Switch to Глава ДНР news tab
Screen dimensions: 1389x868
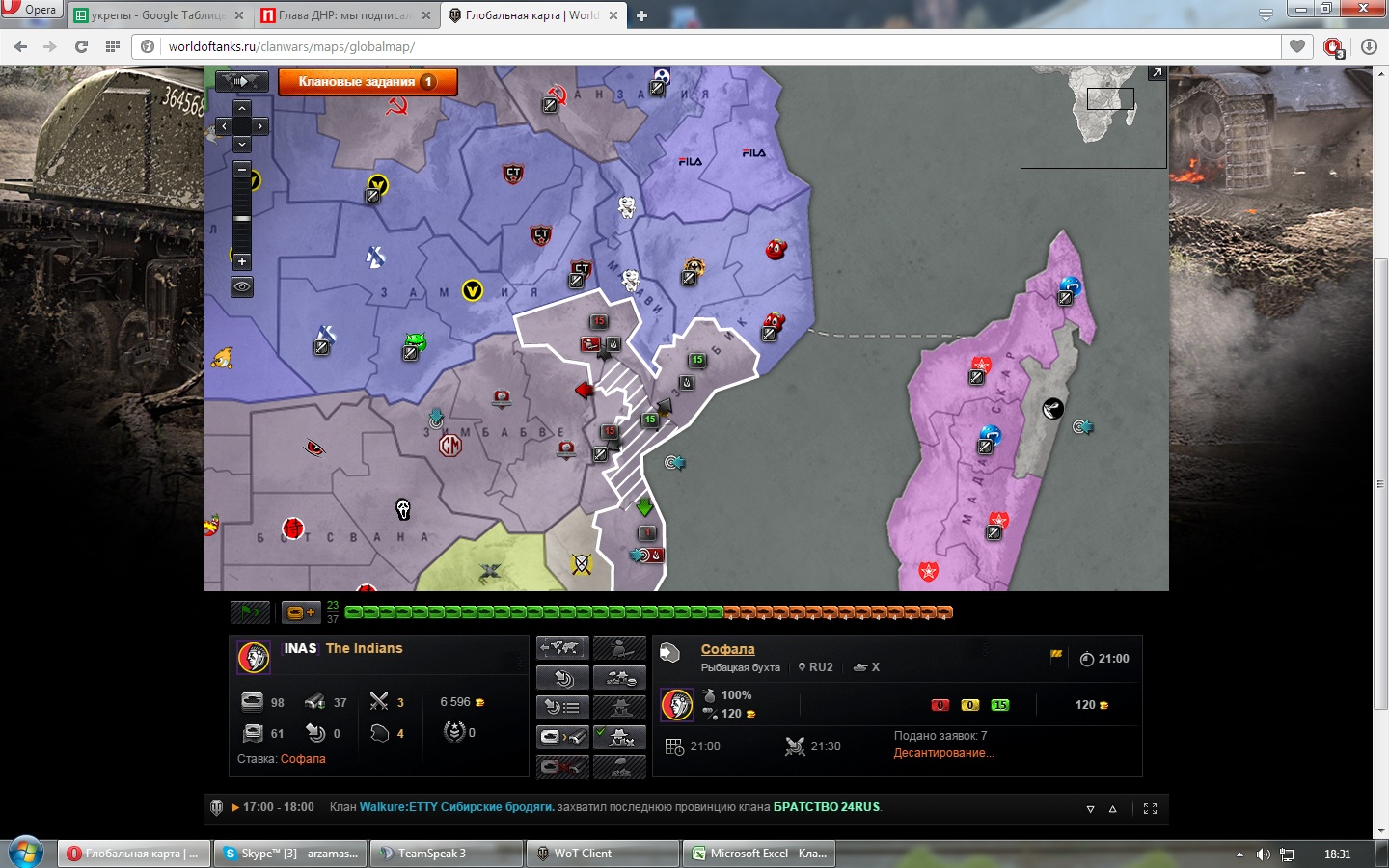343,15
